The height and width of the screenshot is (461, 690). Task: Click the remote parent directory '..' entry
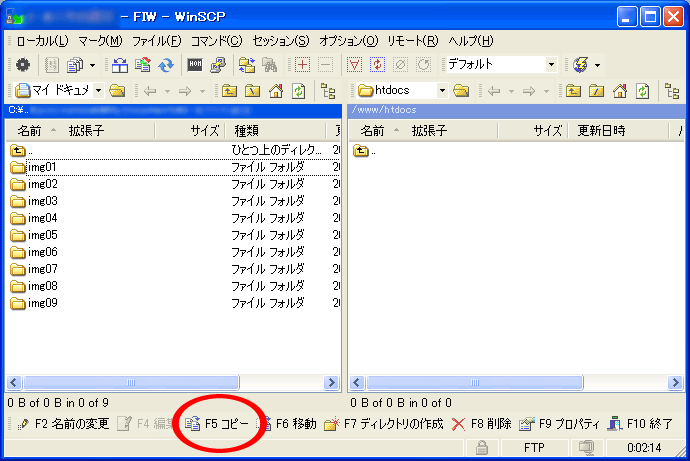tap(364, 151)
